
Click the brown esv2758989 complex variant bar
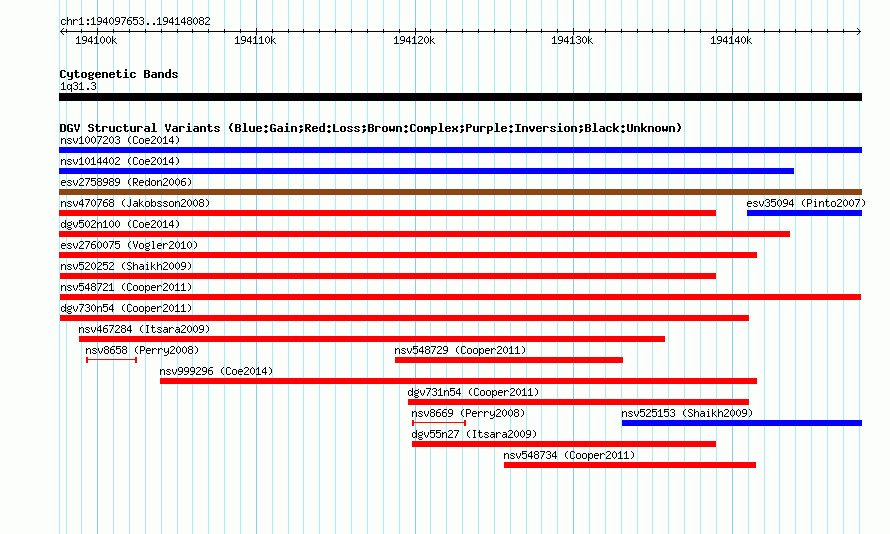pos(460,192)
